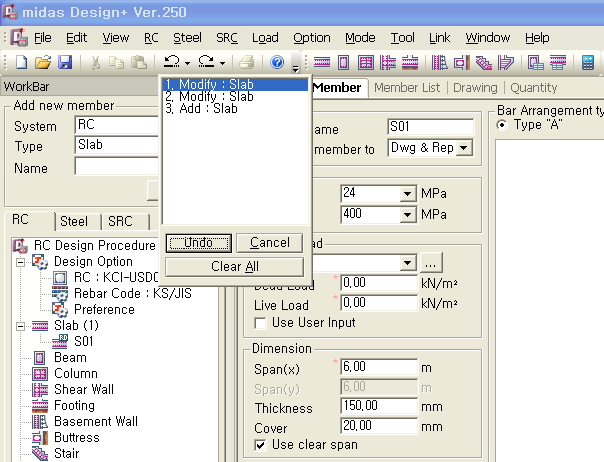Switch to the SRC tab in WorkBar

pyautogui.click(x=120, y=222)
